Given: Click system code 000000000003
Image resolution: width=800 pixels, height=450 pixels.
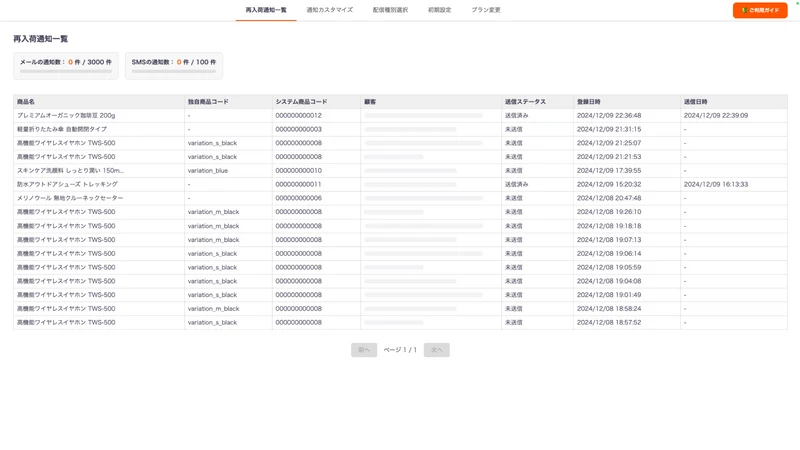Looking at the screenshot, I should [x=298, y=130].
